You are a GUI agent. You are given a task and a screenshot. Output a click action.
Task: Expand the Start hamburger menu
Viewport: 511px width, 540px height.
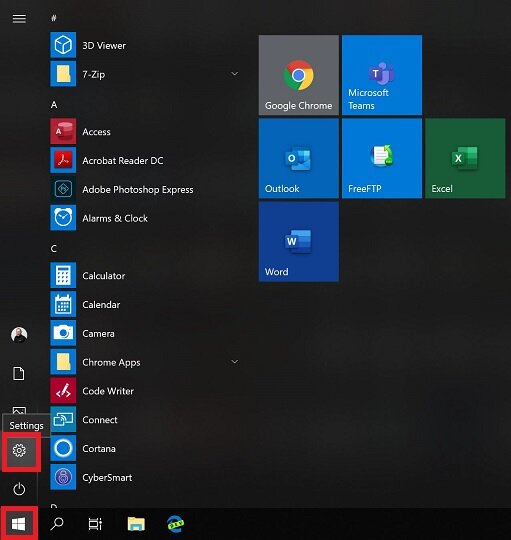(x=19, y=18)
